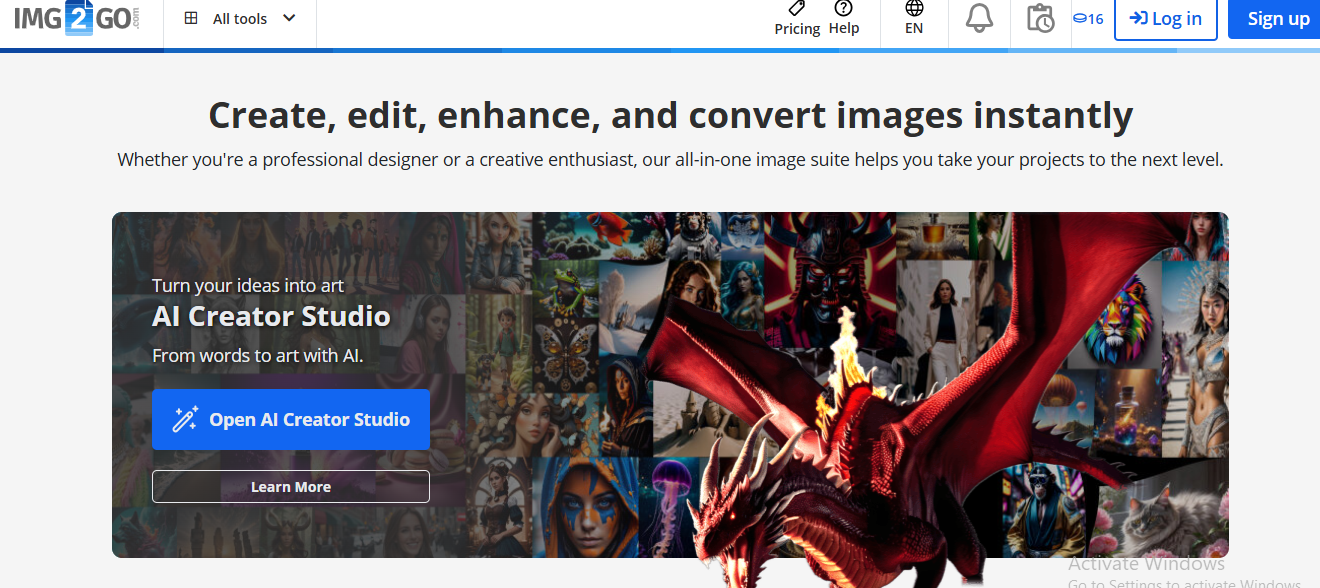Click the clipboard history clock icon
1320x588 pixels.
click(x=1040, y=18)
